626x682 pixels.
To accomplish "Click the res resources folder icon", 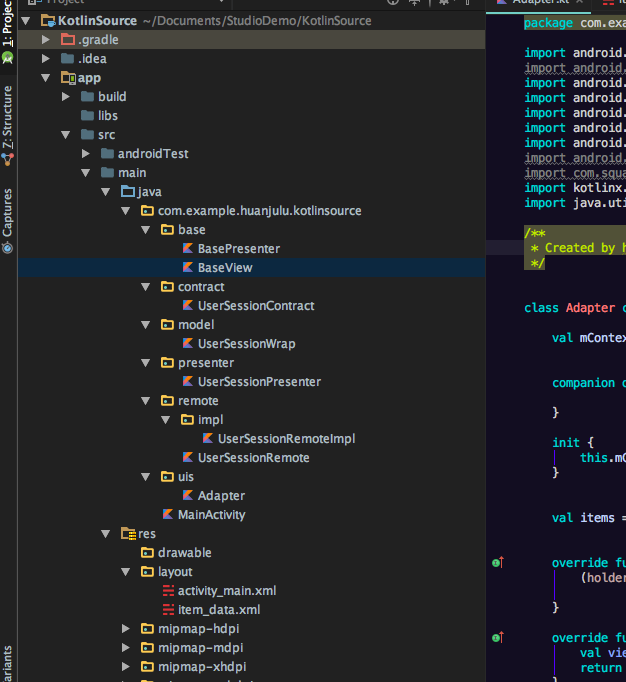I will 128,534.
